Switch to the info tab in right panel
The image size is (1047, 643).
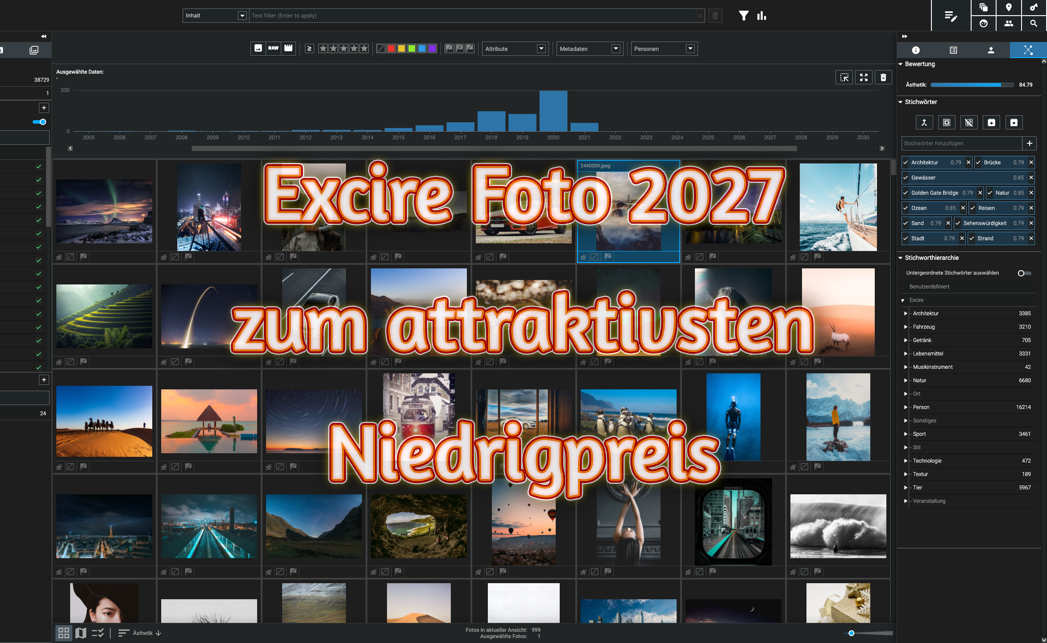(915, 50)
